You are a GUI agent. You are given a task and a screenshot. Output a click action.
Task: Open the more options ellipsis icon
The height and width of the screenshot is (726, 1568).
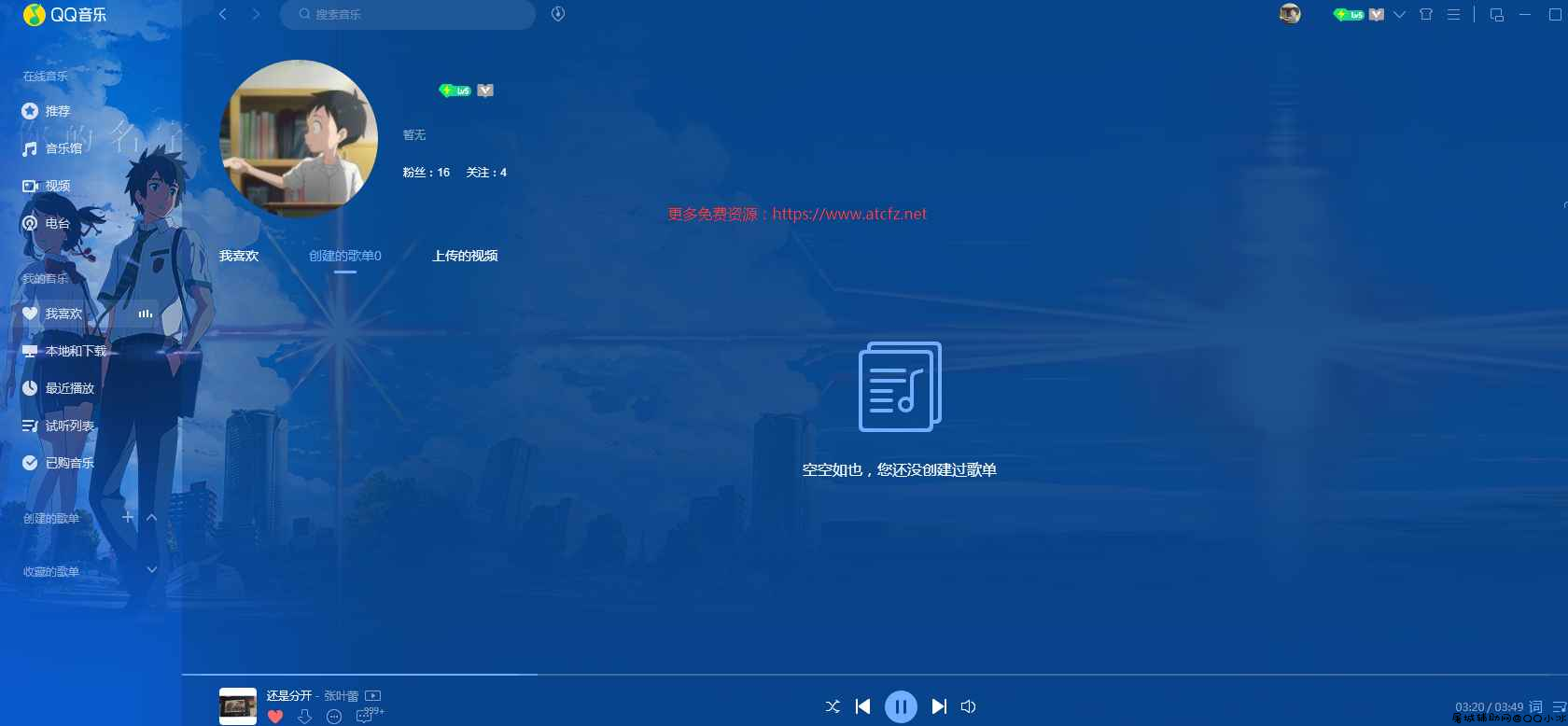click(334, 717)
